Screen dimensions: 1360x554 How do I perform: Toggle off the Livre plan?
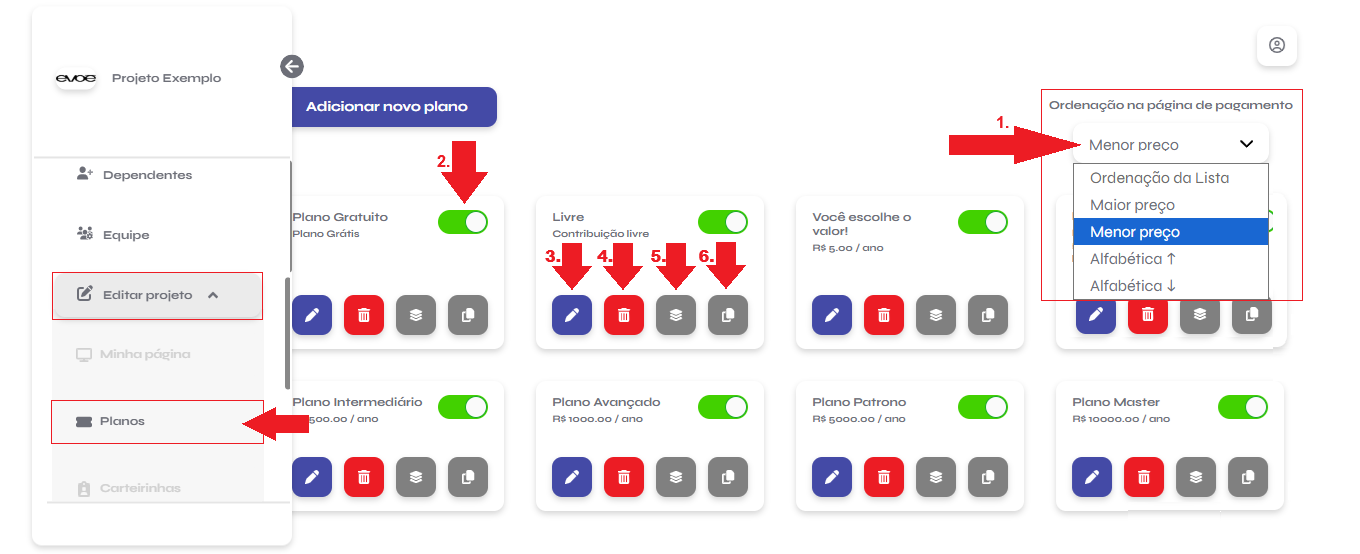723,222
